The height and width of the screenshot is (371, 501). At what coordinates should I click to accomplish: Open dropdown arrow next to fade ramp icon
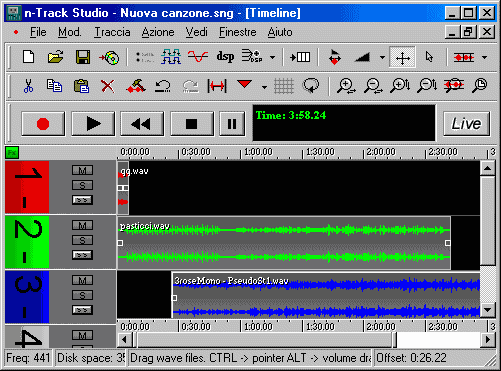click(382, 58)
